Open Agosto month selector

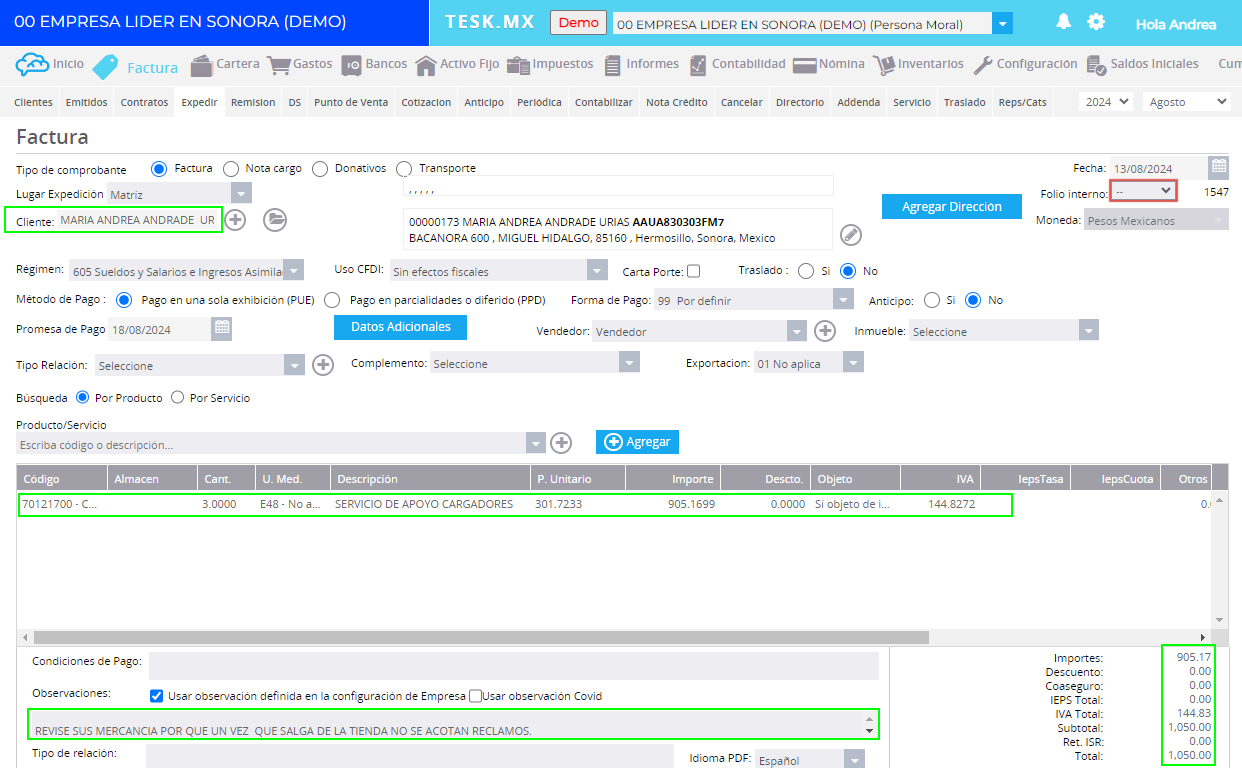(x=1187, y=102)
